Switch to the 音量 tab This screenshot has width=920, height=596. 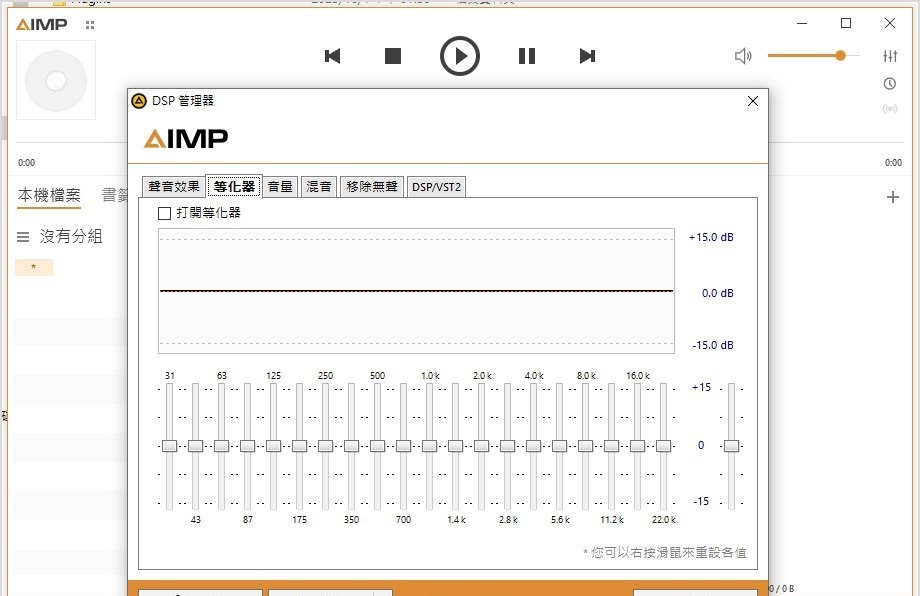tap(280, 186)
